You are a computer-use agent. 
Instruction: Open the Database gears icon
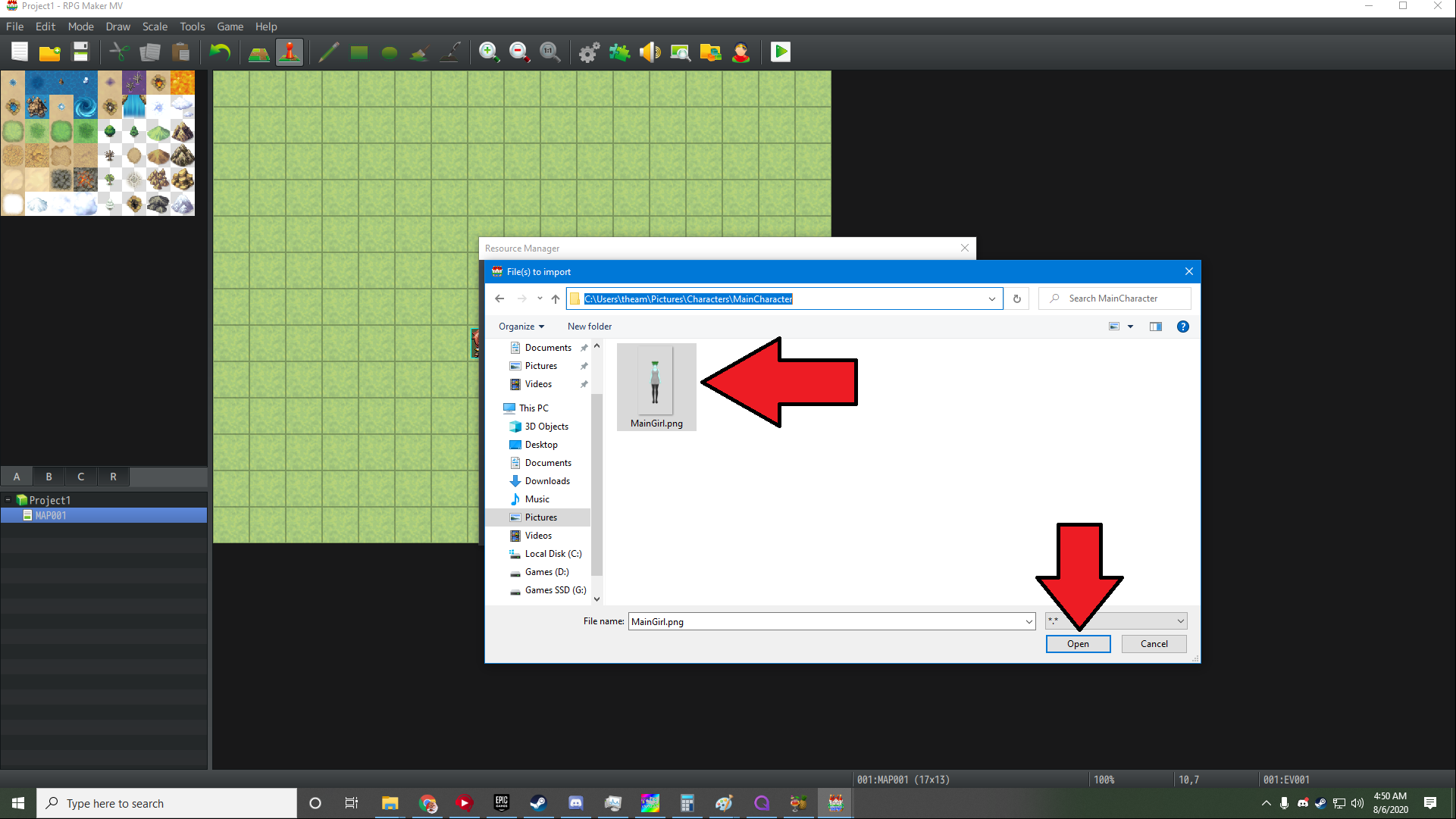(x=589, y=52)
